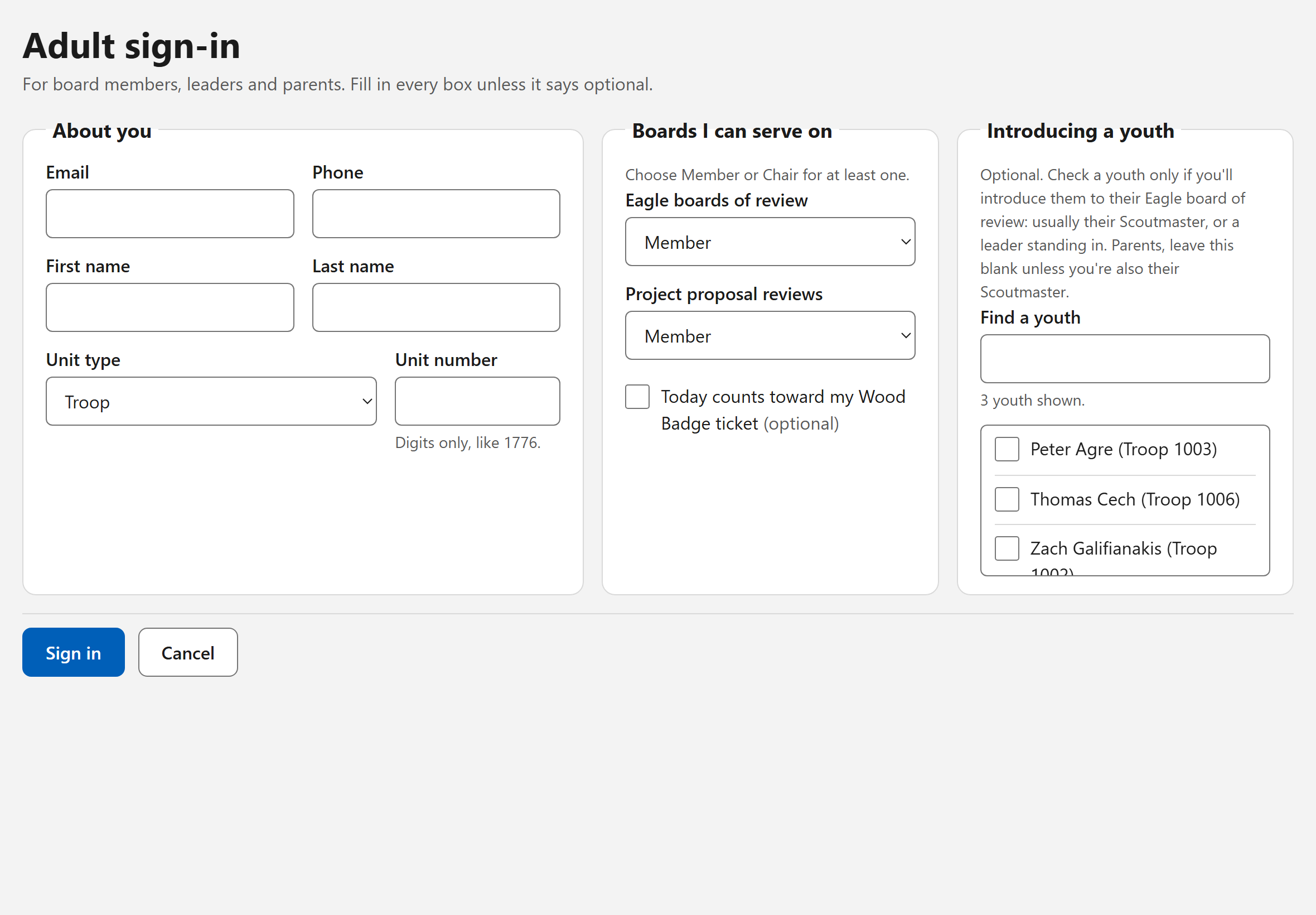1316x915 pixels.
Task: Tick the Thomas Cech checkbox
Action: tap(1007, 499)
